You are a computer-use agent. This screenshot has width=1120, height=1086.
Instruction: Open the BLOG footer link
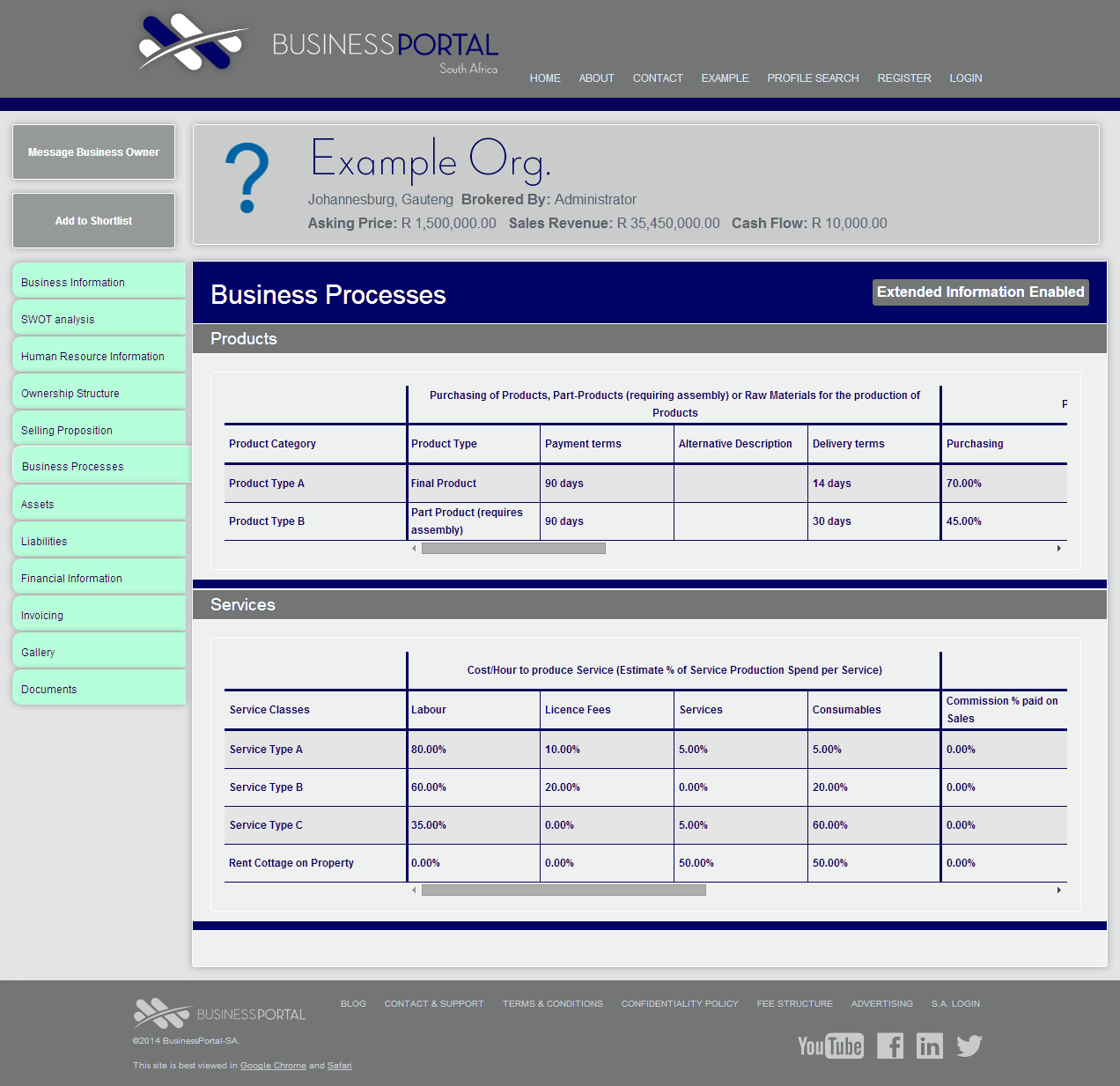point(353,1004)
